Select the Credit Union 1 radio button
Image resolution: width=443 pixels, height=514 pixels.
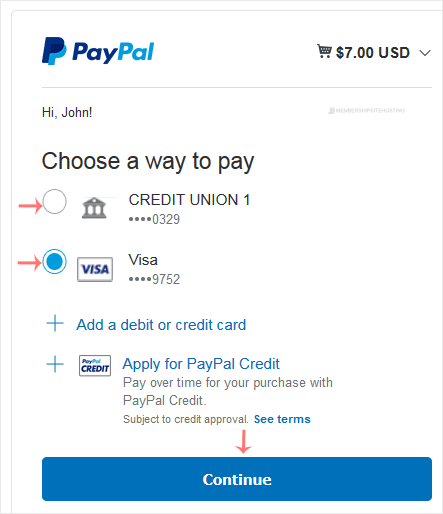point(54,202)
